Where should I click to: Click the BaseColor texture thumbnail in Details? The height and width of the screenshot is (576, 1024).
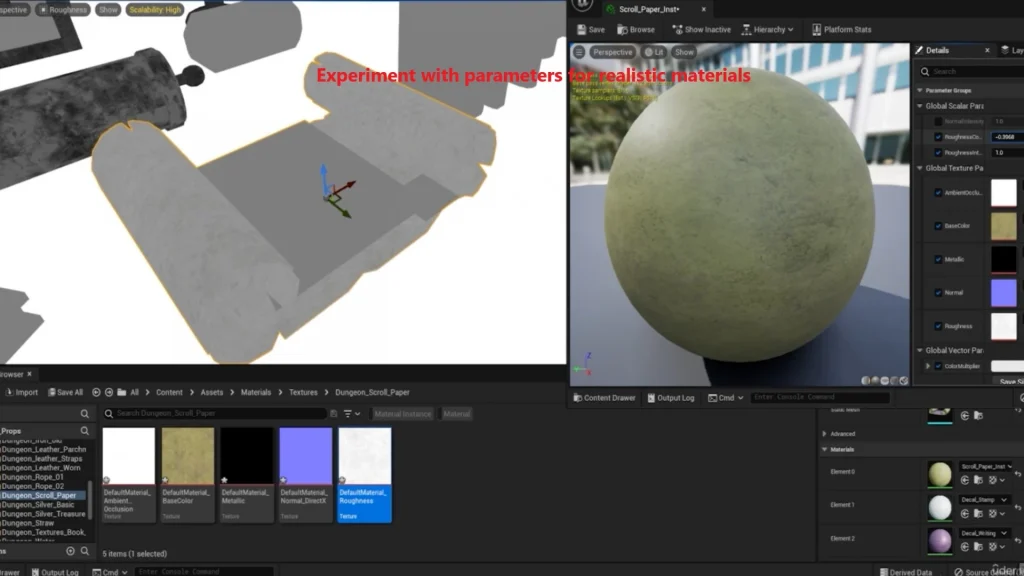tap(1004, 226)
